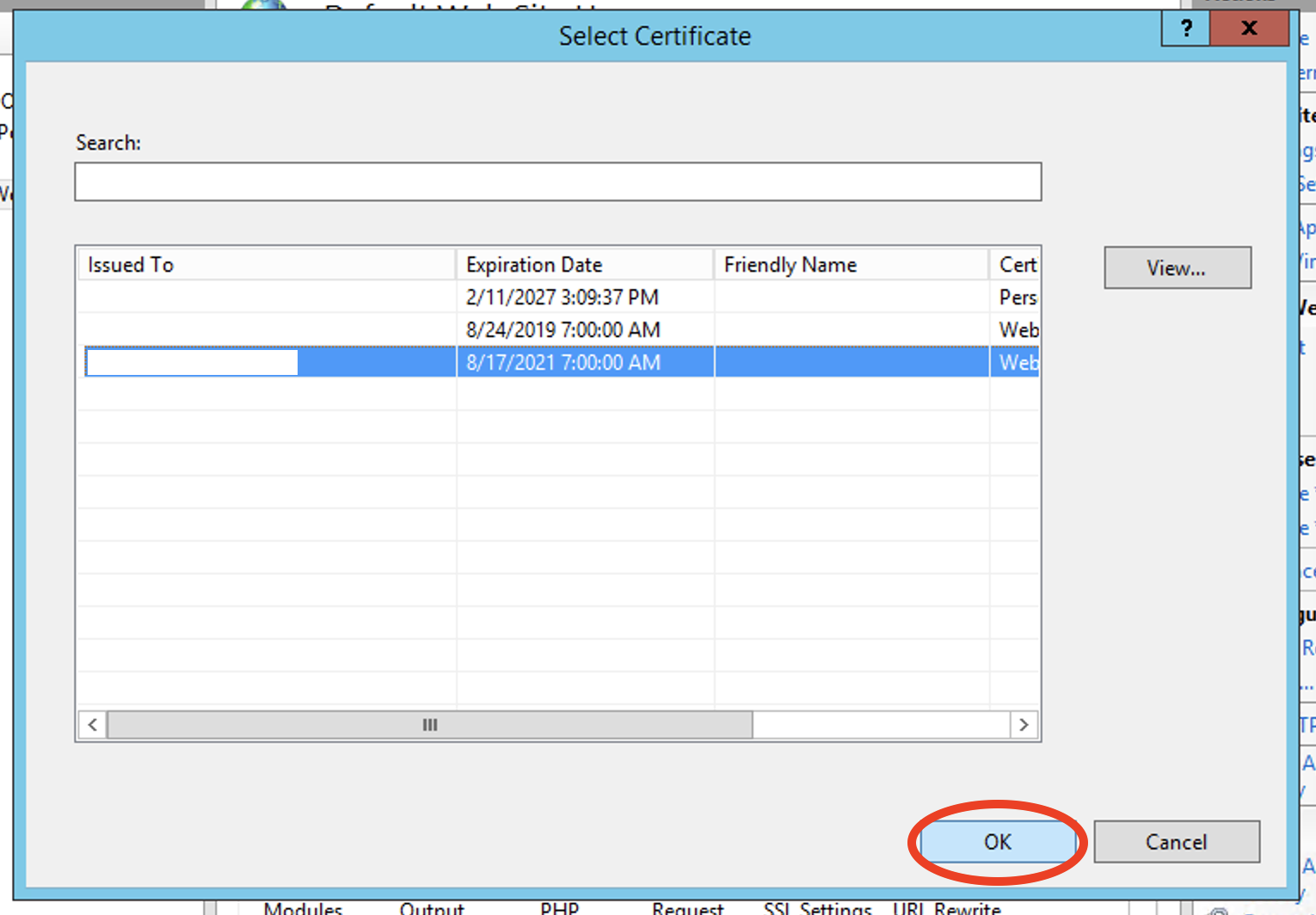Click the Search text field
This screenshot has width=1316, height=915.
click(x=557, y=182)
